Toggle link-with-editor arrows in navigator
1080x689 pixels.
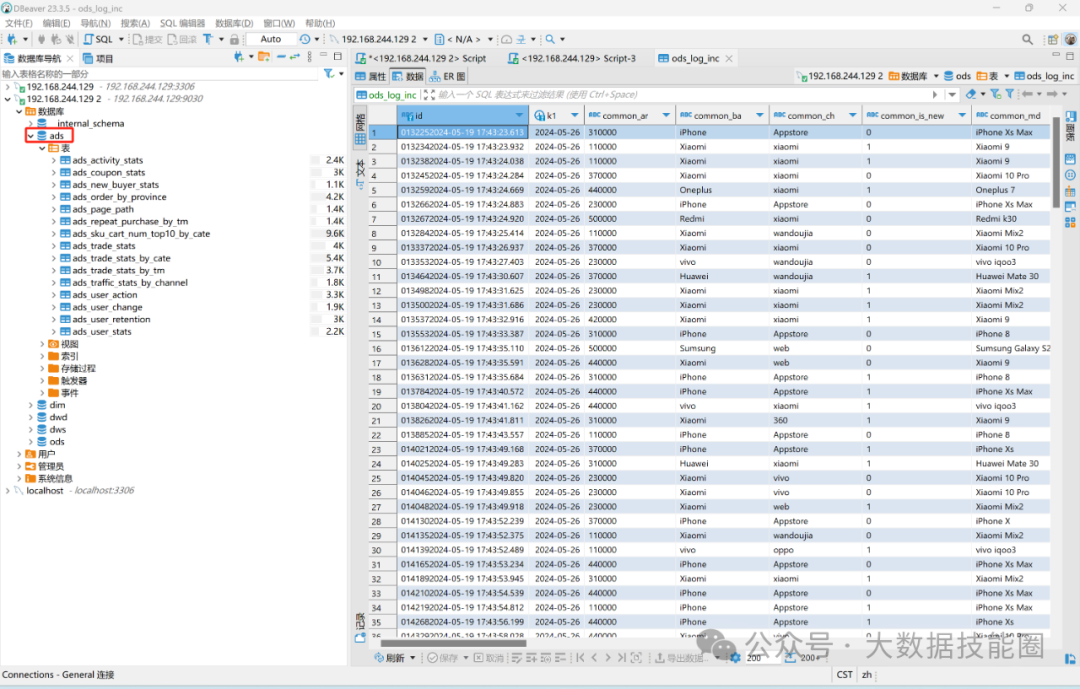296,58
